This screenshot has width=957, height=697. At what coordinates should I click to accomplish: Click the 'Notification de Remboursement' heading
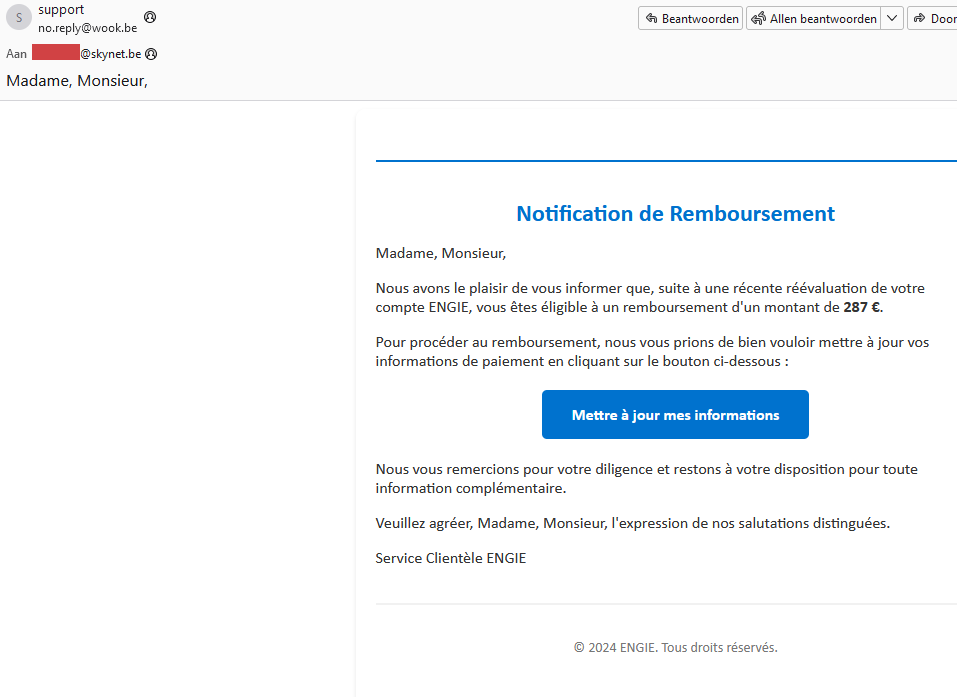coord(675,213)
